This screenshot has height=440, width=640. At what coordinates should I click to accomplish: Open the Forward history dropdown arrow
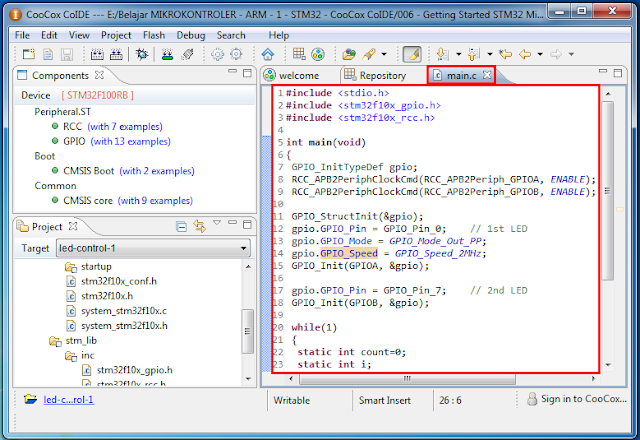pyautogui.click(x=571, y=54)
